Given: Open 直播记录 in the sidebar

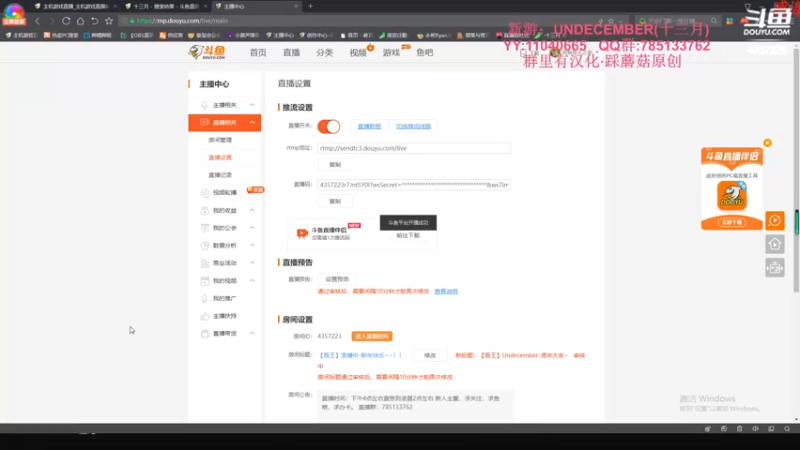Looking at the screenshot, I should coord(220,175).
